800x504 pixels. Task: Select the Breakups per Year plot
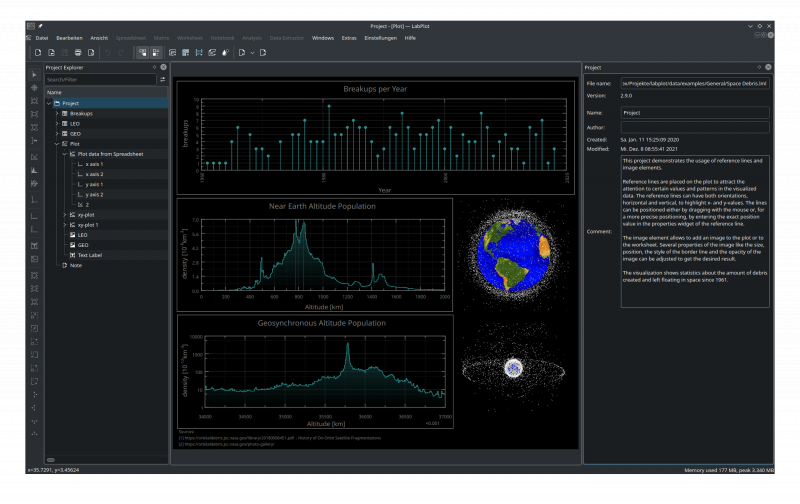click(376, 138)
